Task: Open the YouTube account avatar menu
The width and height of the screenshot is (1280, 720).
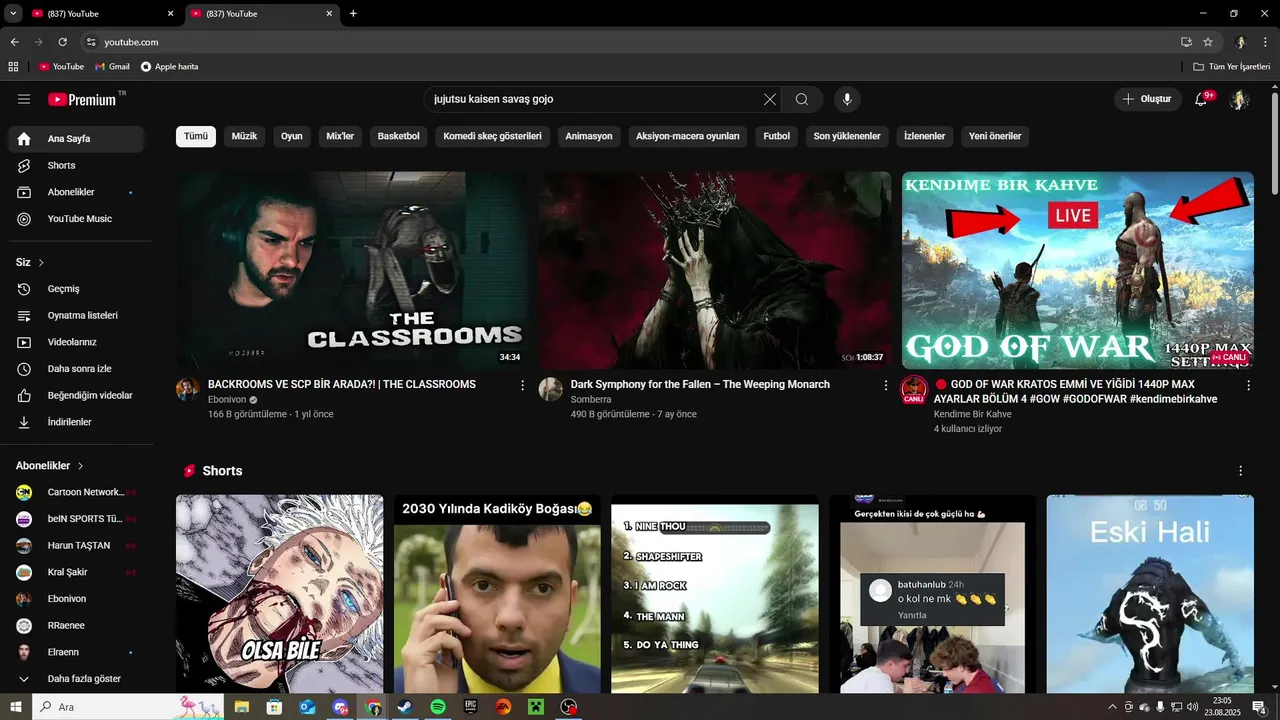Action: (1239, 99)
